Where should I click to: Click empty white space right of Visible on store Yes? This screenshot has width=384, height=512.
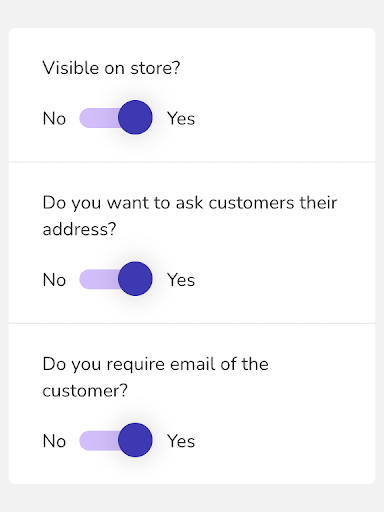coord(283,119)
